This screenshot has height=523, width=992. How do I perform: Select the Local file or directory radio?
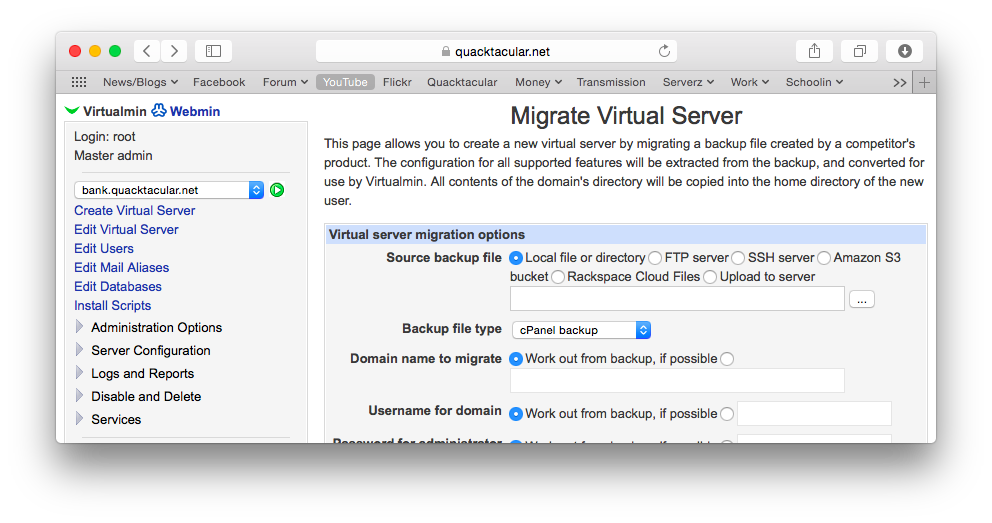(516, 258)
